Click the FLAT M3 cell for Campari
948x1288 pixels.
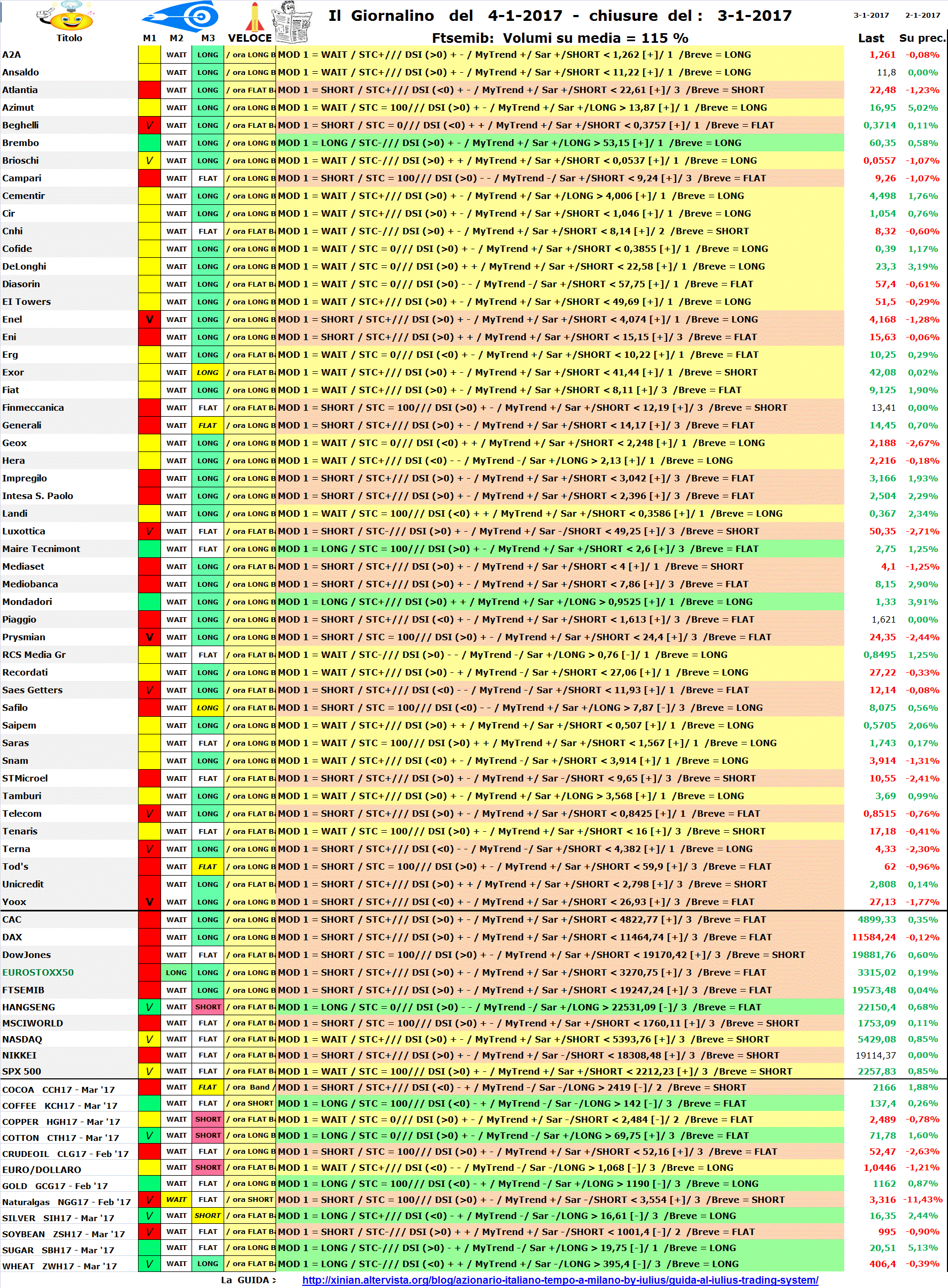tap(208, 179)
